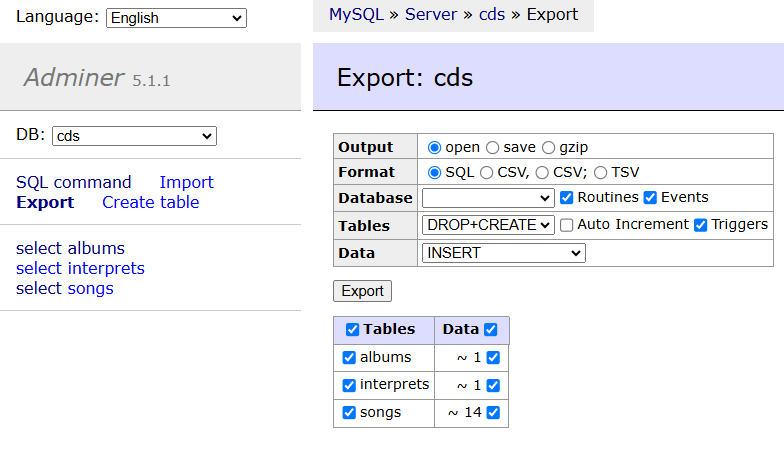Open the albums table link
Screen dimensions: 784x450
click(96, 248)
